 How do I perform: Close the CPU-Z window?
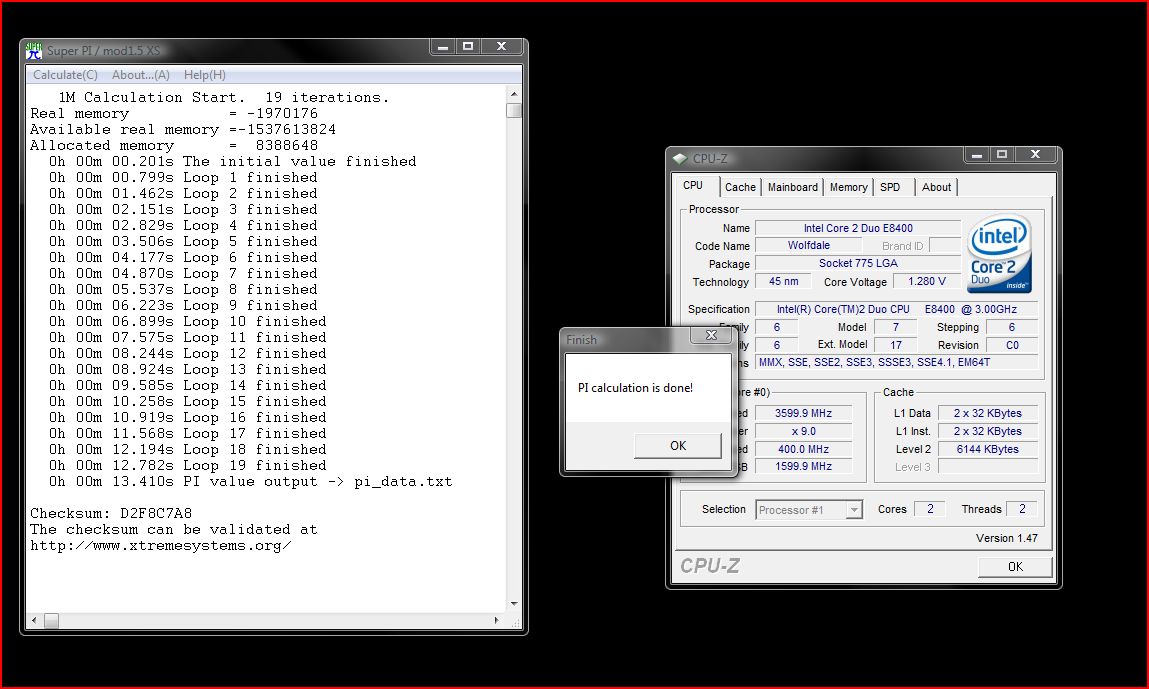pyautogui.click(x=1035, y=155)
